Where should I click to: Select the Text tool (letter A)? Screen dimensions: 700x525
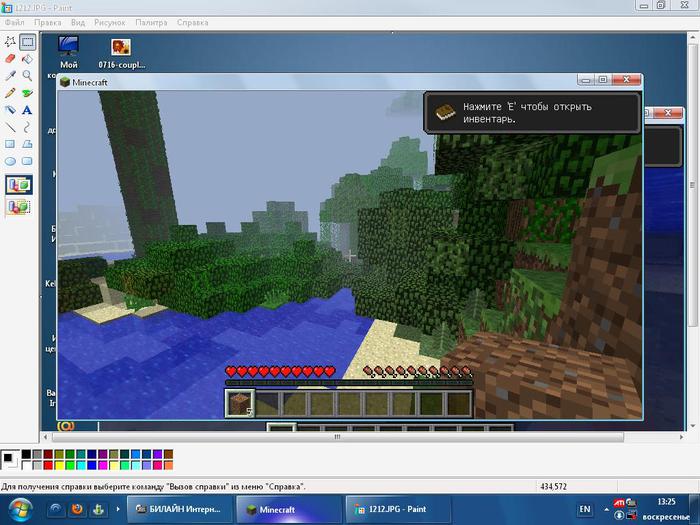27,110
